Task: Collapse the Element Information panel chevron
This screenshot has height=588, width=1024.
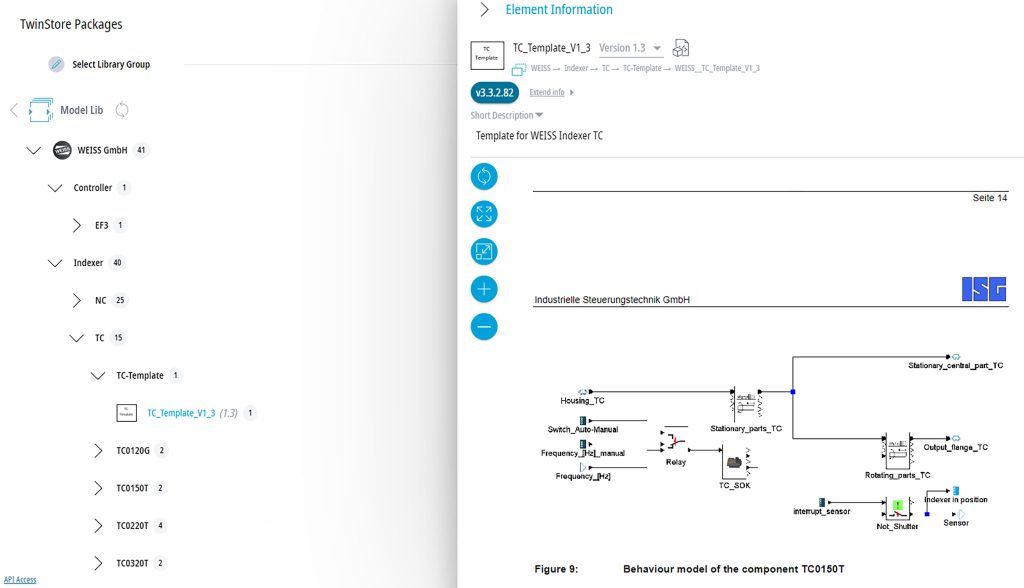Action: point(485,10)
